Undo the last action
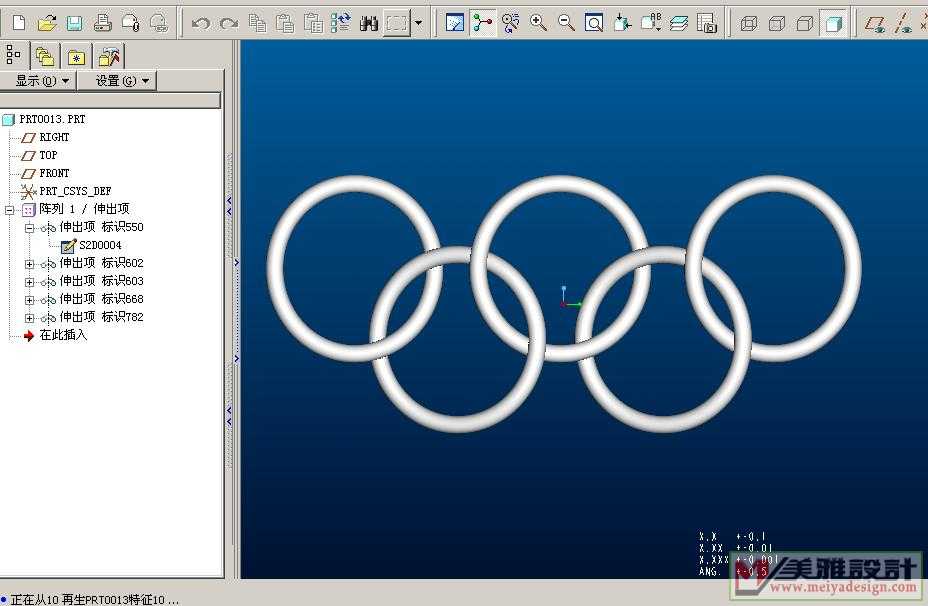This screenshot has height=606, width=928. [201, 24]
